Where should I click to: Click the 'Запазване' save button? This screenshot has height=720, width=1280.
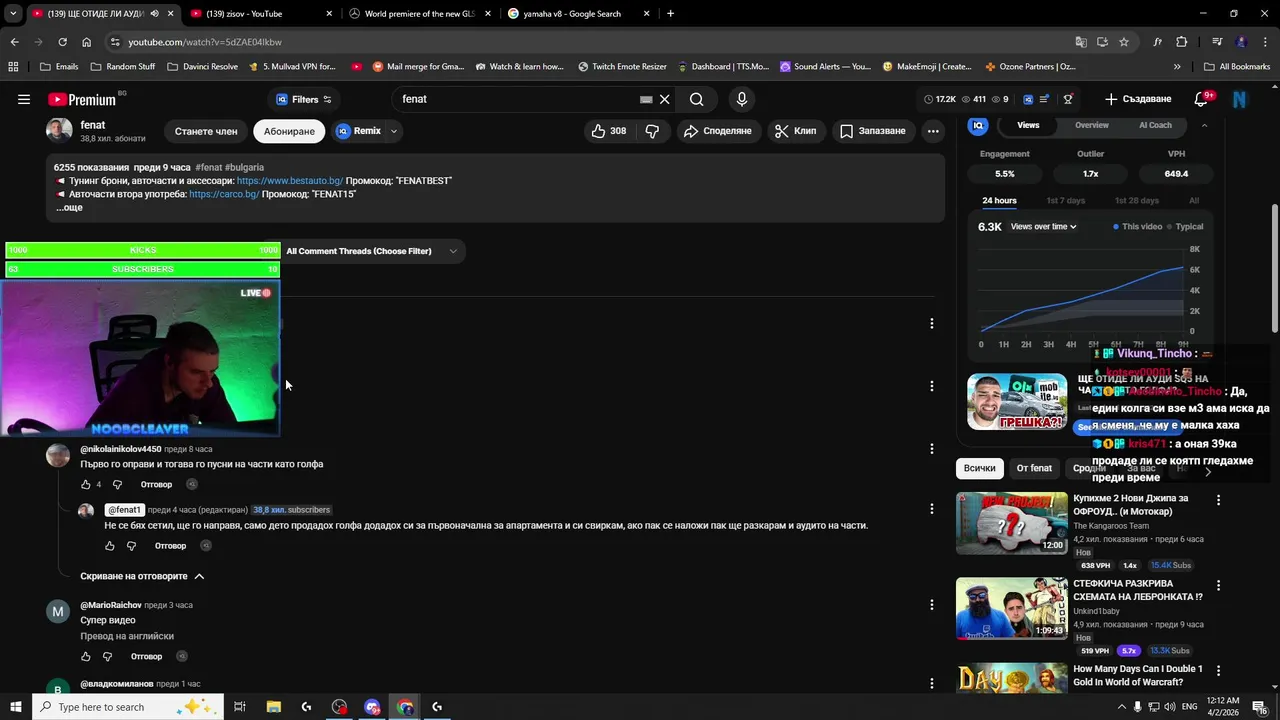pyautogui.click(x=872, y=131)
